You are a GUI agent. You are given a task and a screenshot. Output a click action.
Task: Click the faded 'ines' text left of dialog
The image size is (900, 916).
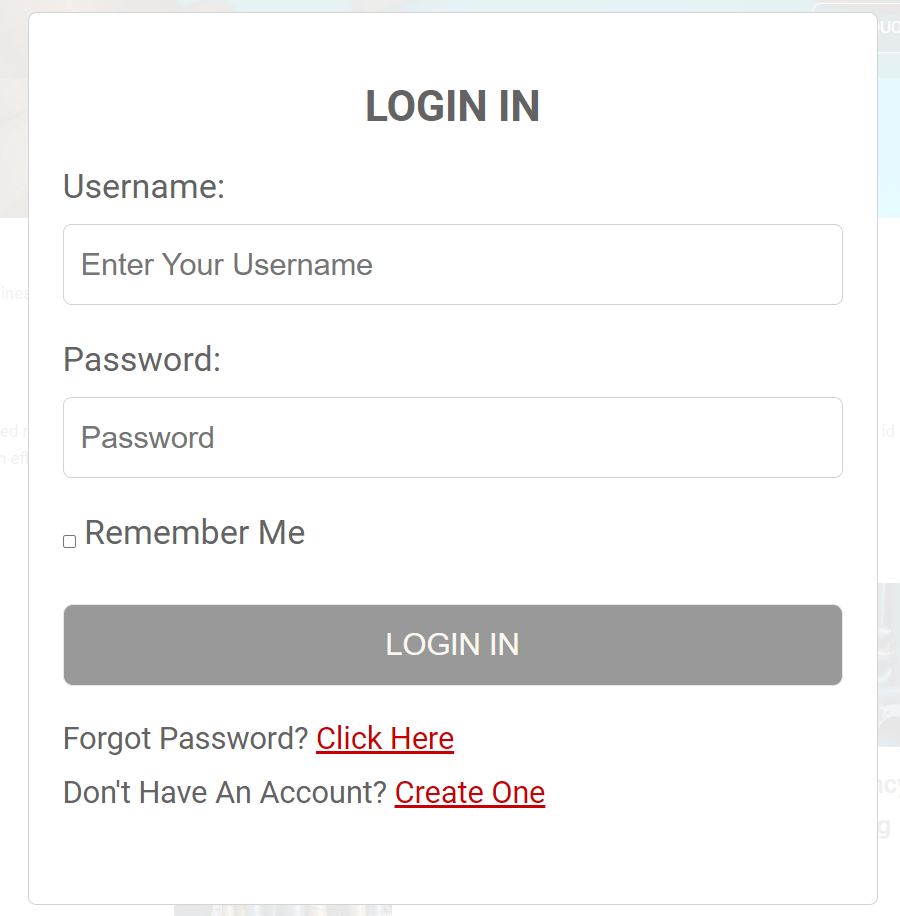pos(14,293)
